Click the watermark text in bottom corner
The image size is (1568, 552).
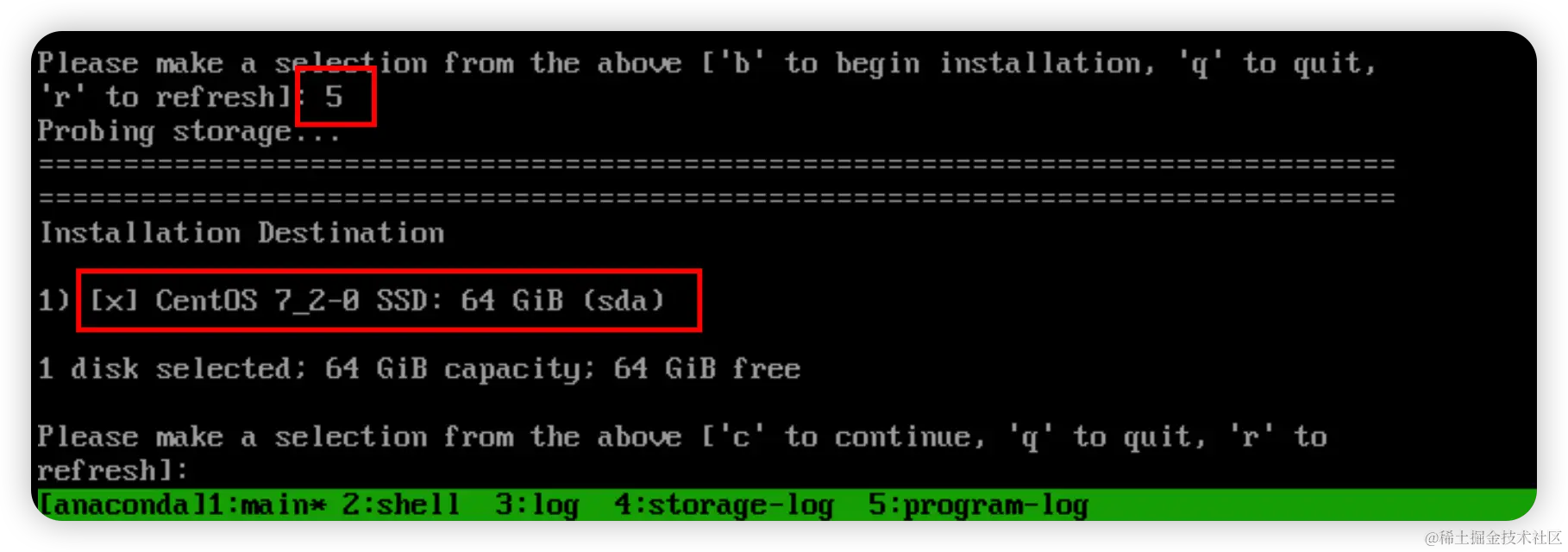click(1494, 537)
